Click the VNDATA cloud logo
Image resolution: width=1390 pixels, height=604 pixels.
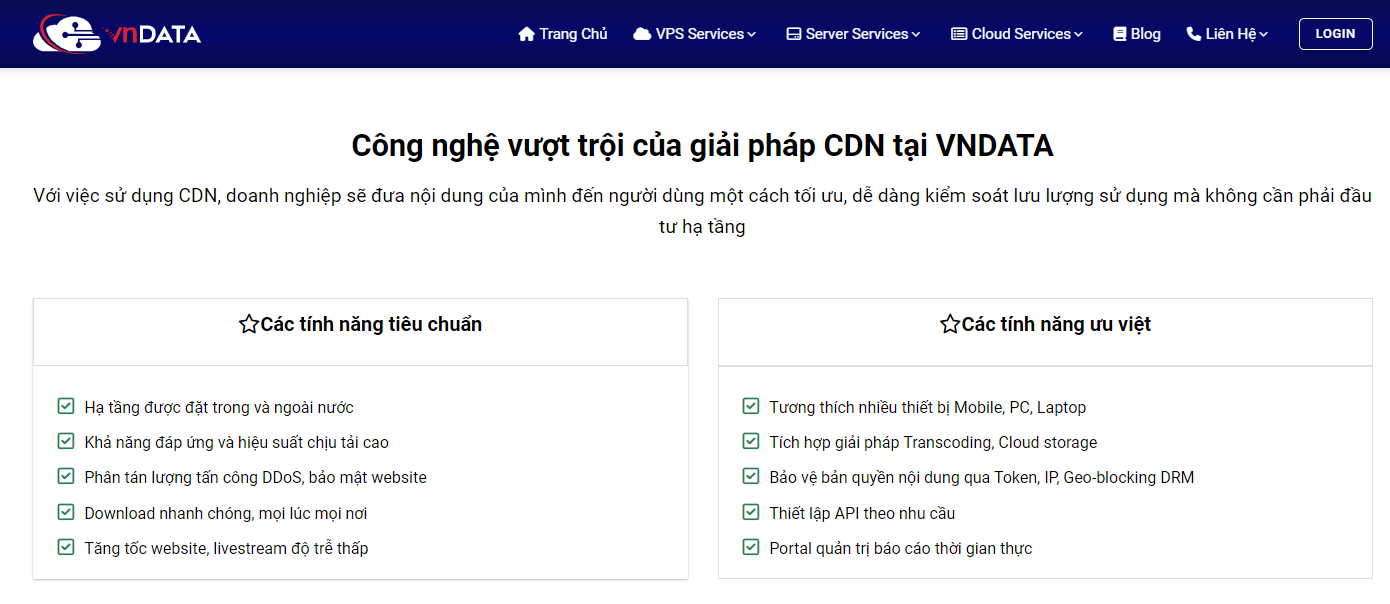point(67,33)
